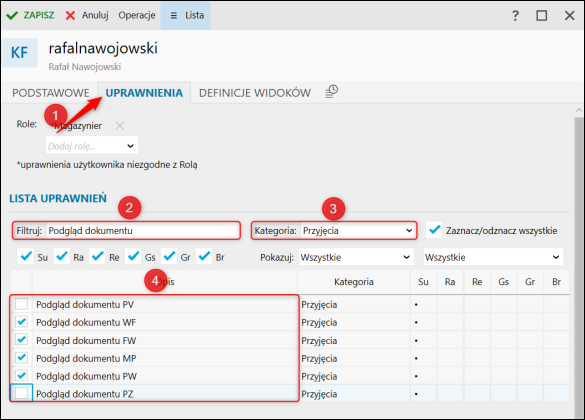Image resolution: width=585 pixels, height=420 pixels.
Task: Click into the Filtruj text field
Action: pyautogui.click(x=143, y=231)
